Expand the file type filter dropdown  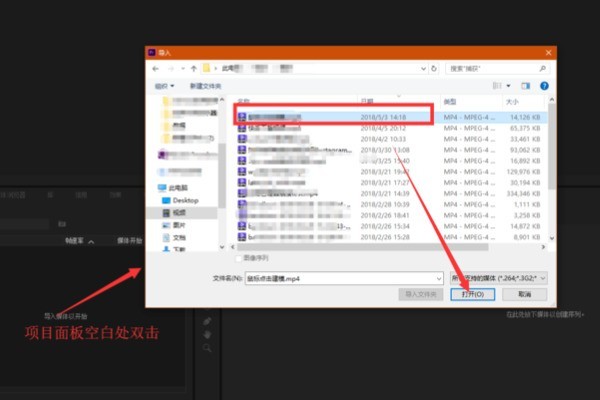[x=495, y=277]
